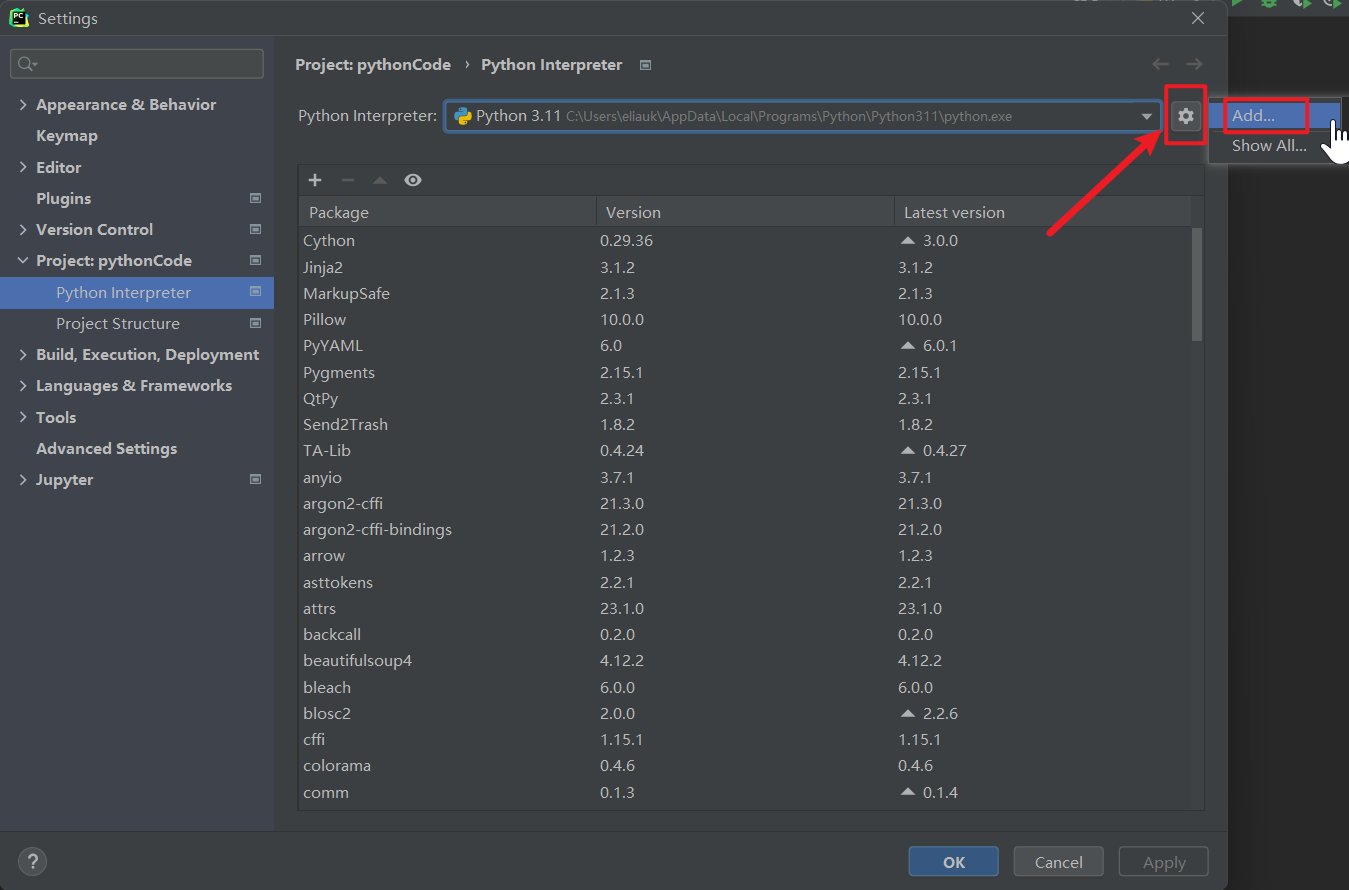The height and width of the screenshot is (890, 1349).
Task: Click in the settings search field
Action: coord(137,64)
